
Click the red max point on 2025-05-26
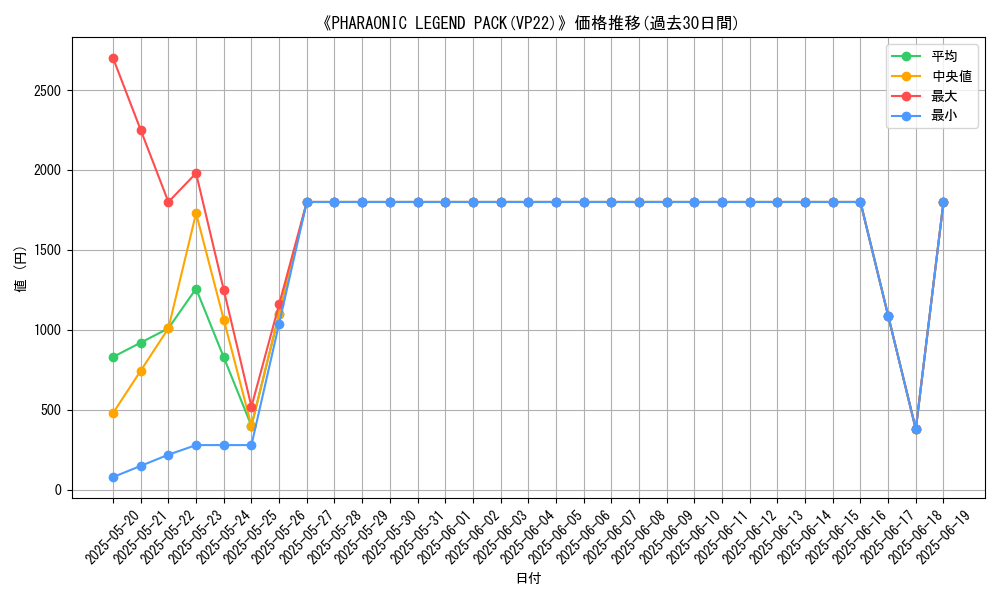[x=279, y=305]
